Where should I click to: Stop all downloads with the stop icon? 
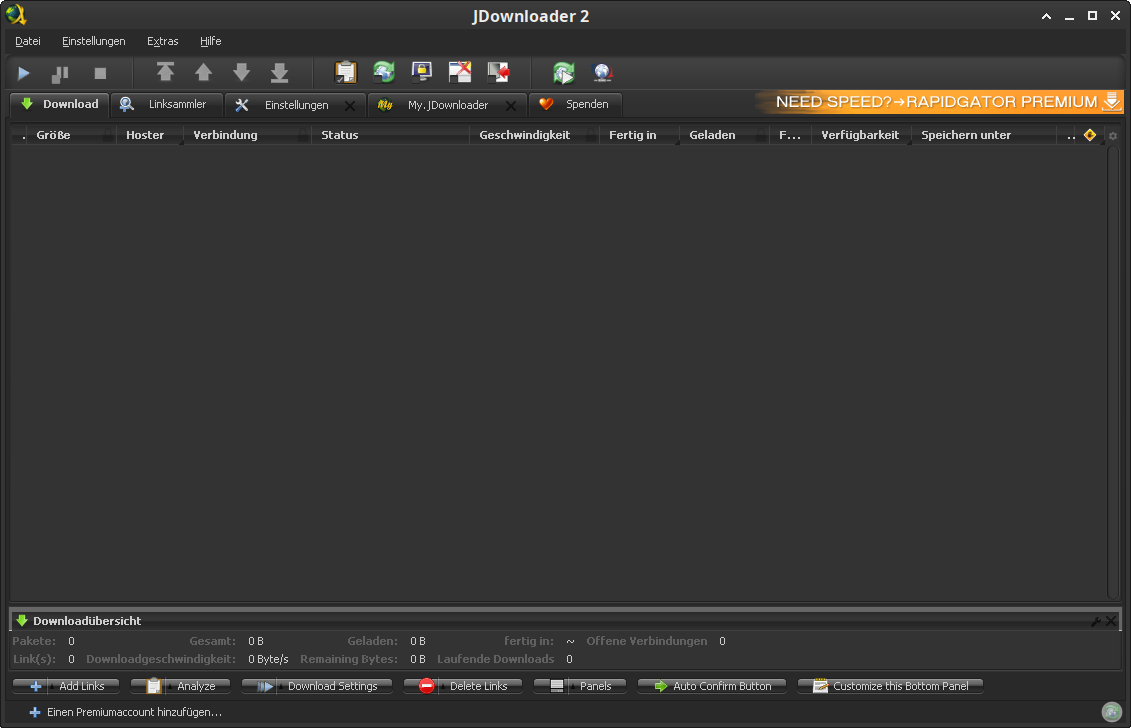tap(100, 73)
